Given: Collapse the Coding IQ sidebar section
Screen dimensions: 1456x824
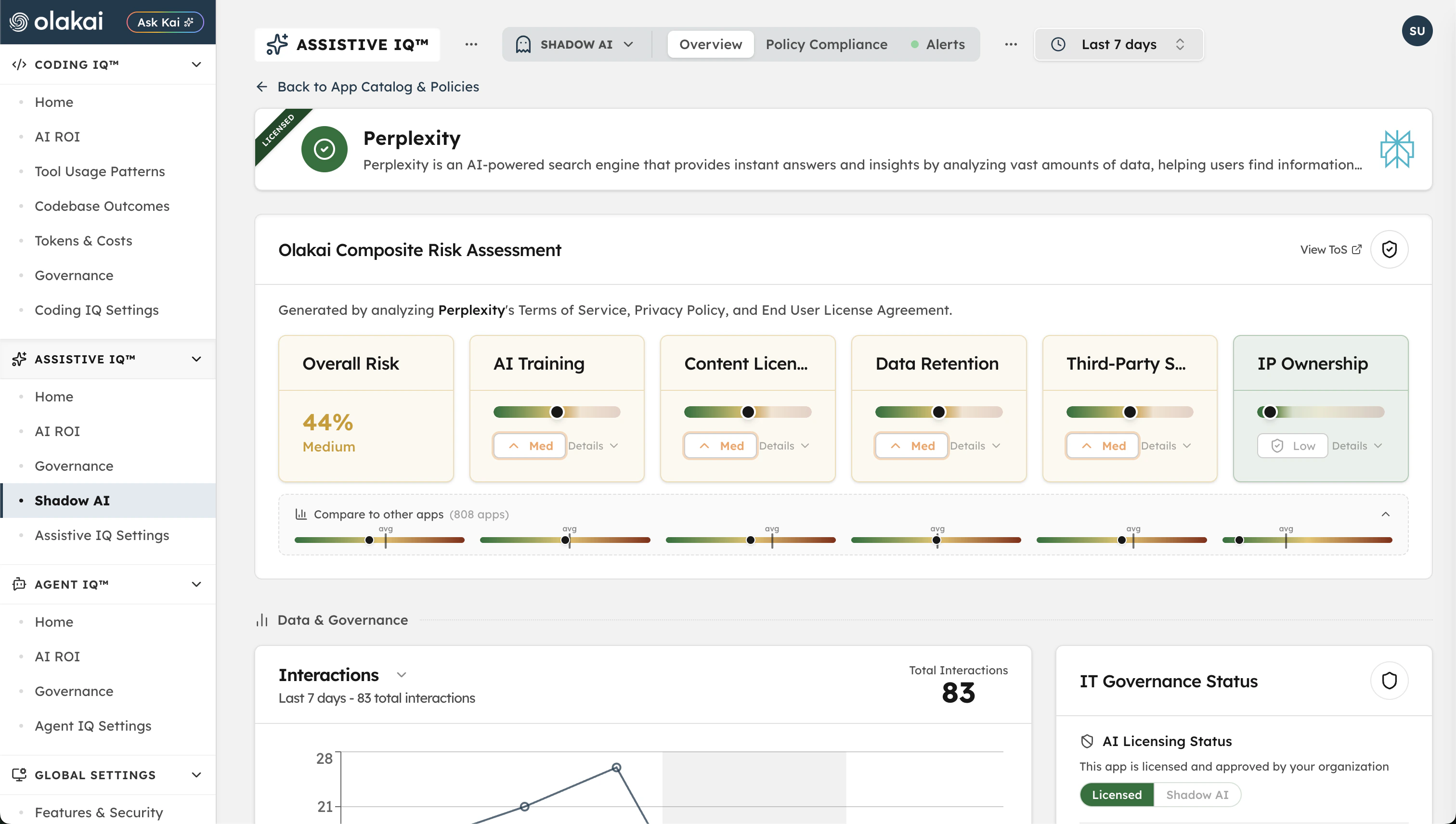Looking at the screenshot, I should coord(196,64).
